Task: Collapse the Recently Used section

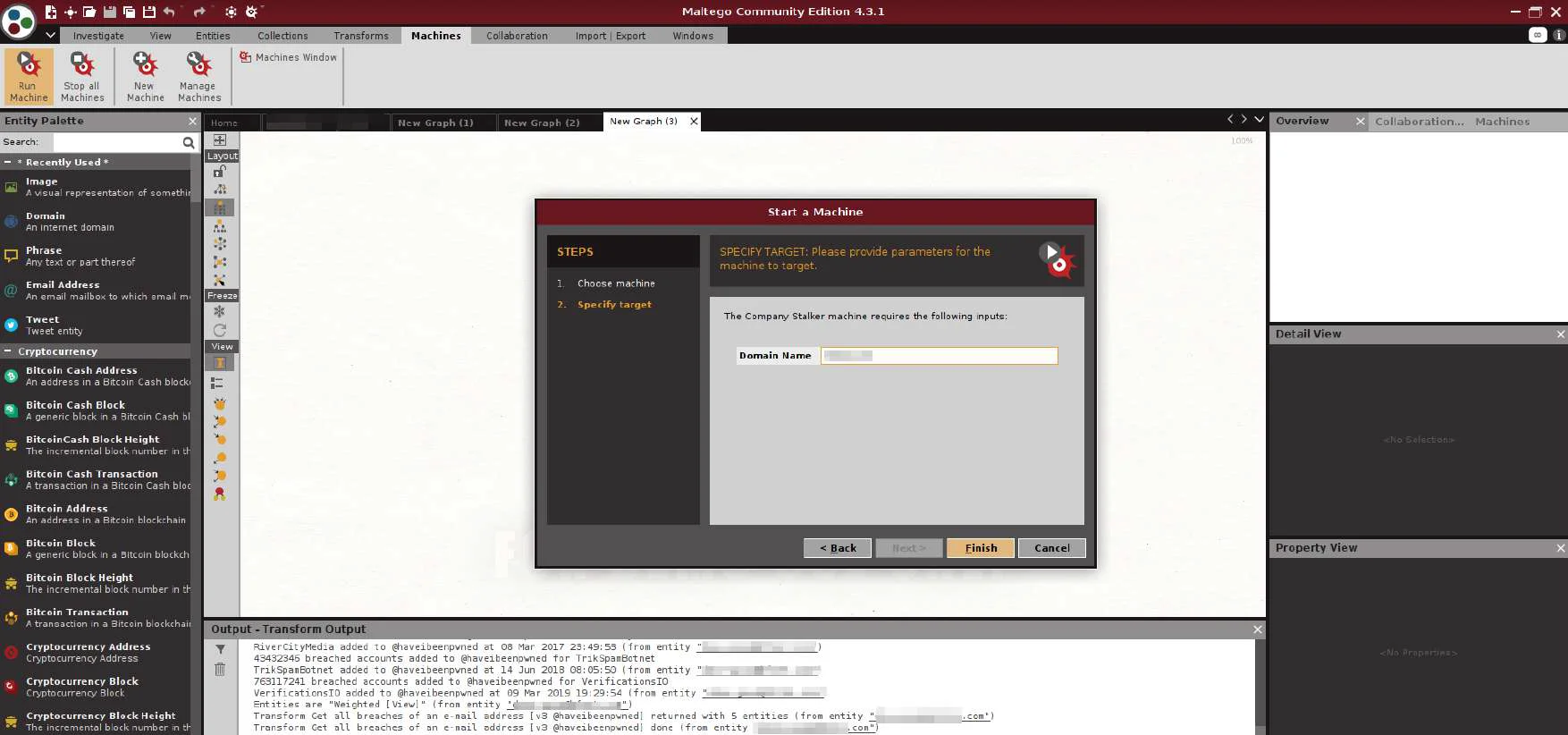Action: coord(8,162)
